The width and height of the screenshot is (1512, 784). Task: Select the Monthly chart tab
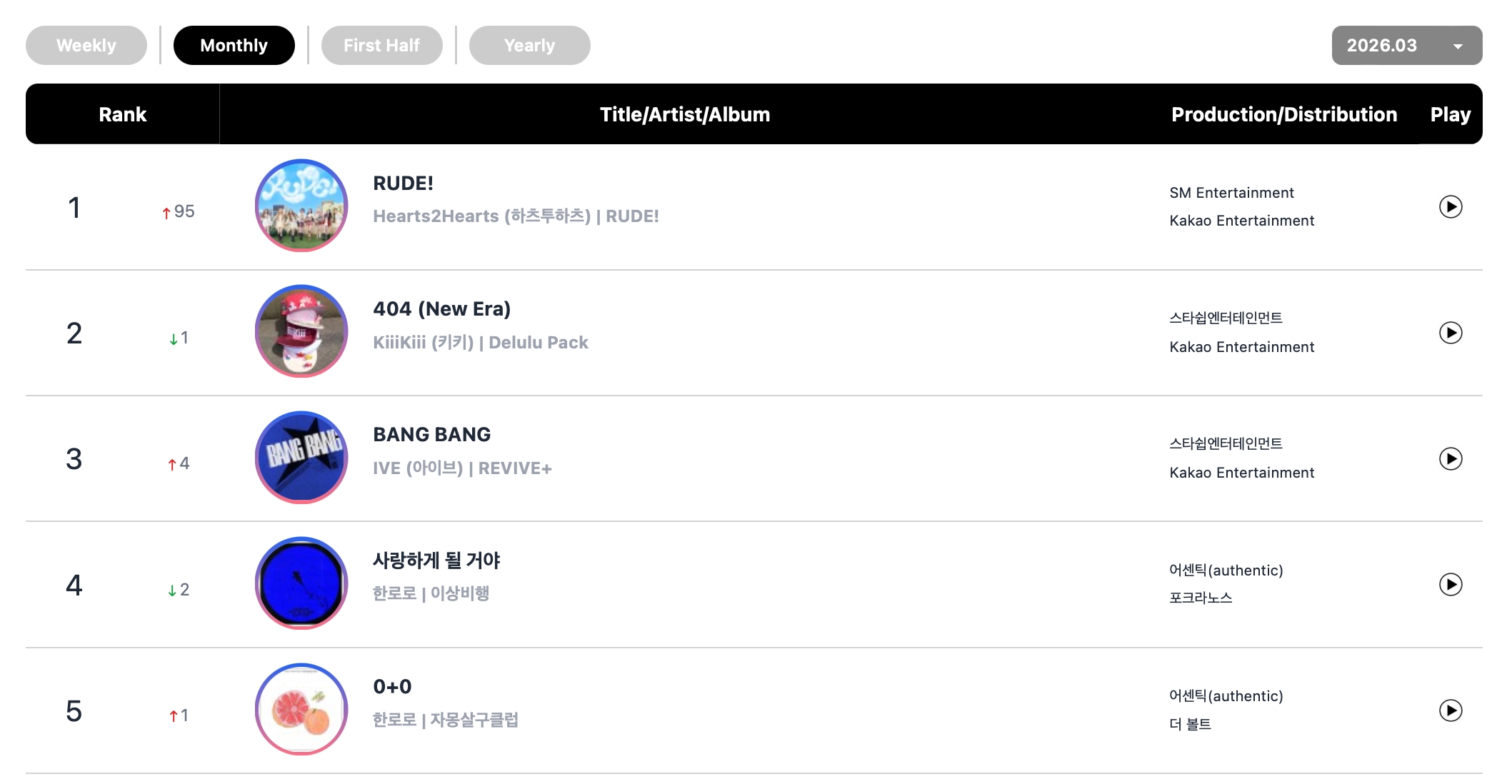[x=234, y=46]
